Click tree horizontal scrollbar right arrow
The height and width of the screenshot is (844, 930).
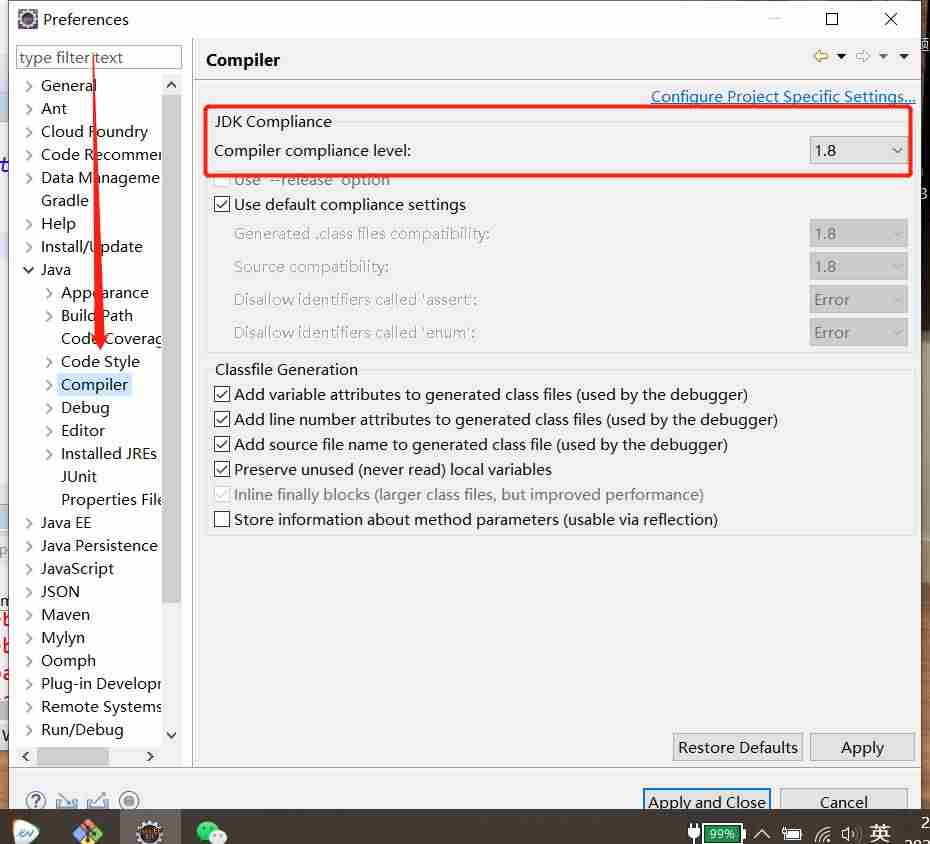coord(150,756)
